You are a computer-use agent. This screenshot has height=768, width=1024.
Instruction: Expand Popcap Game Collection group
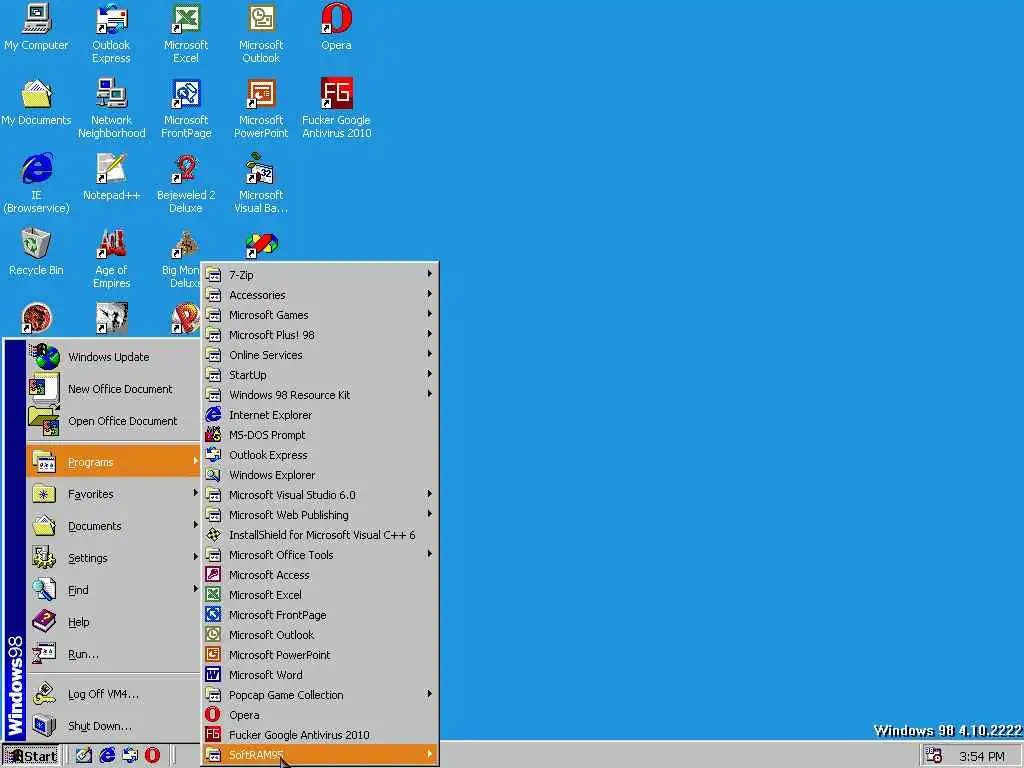pos(320,695)
